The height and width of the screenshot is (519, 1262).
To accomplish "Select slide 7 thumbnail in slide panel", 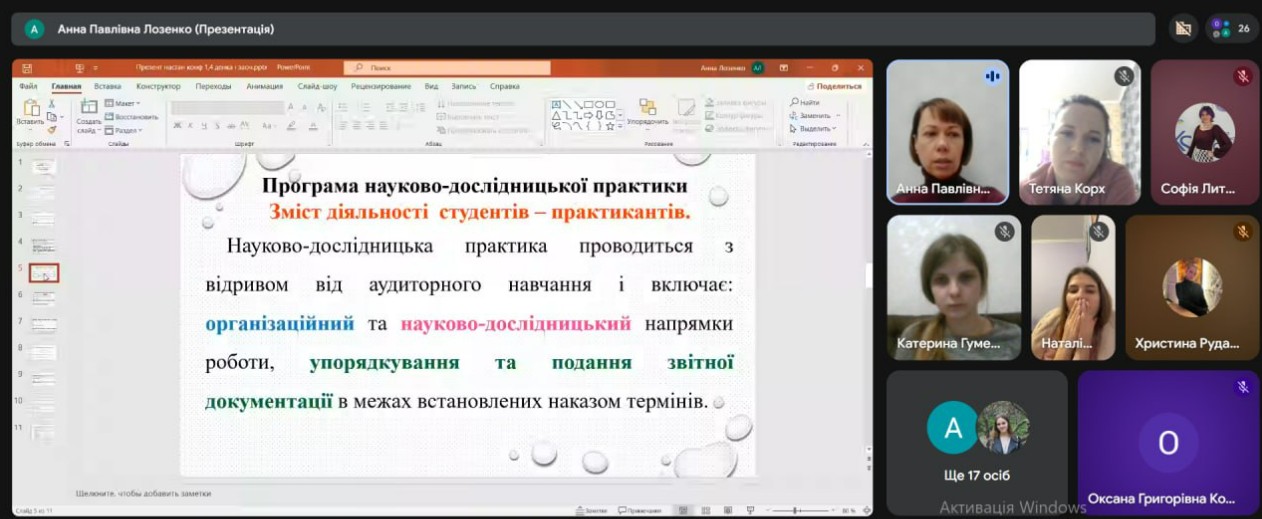I will tap(44, 325).
